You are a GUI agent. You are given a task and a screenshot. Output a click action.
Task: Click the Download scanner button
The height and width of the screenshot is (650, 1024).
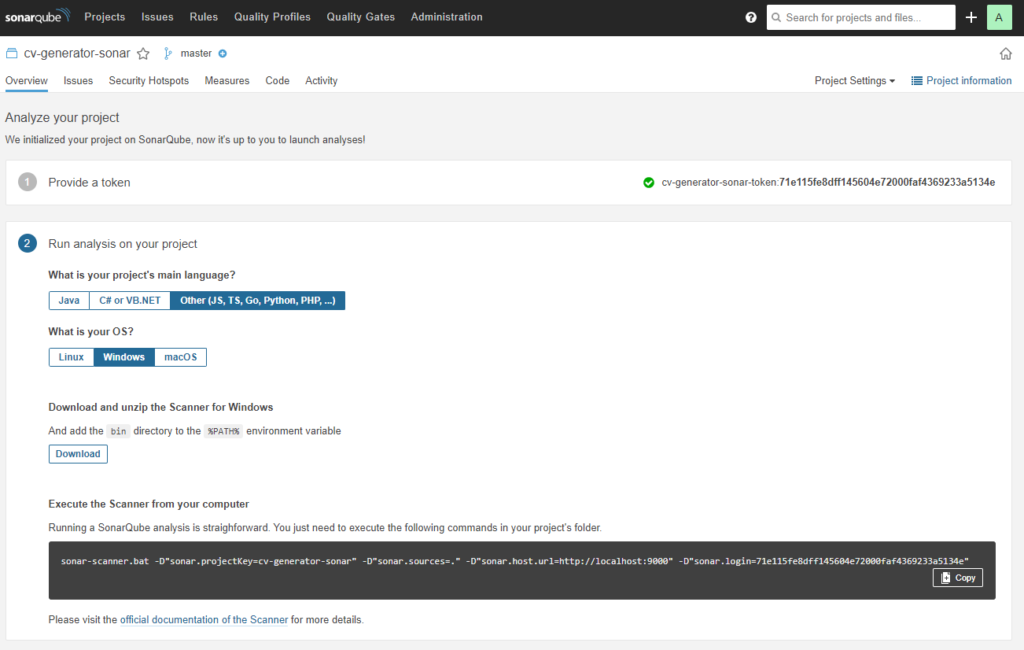(78, 454)
